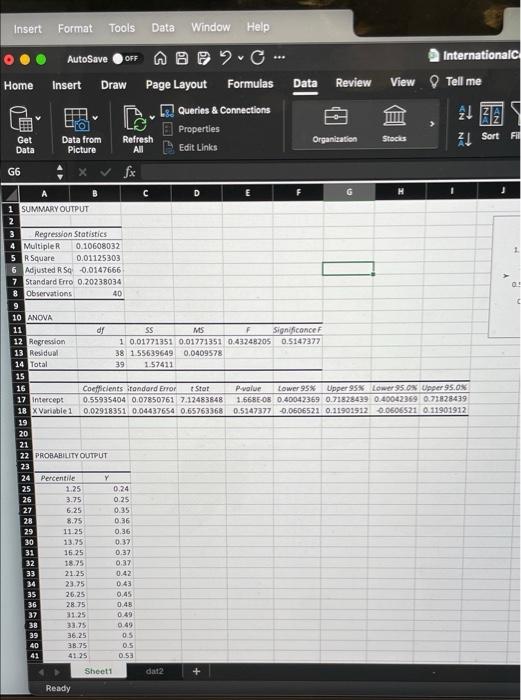Screen dimensions: 521x700
Task: Click the Intercept coefficient 0.55935404
Action: click(104, 399)
